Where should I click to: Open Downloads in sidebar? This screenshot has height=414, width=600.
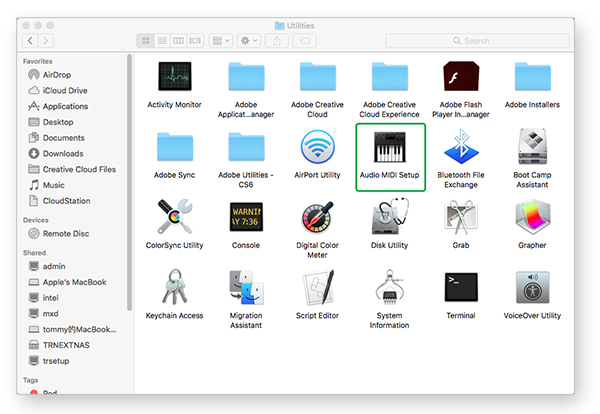pyautogui.click(x=73, y=153)
